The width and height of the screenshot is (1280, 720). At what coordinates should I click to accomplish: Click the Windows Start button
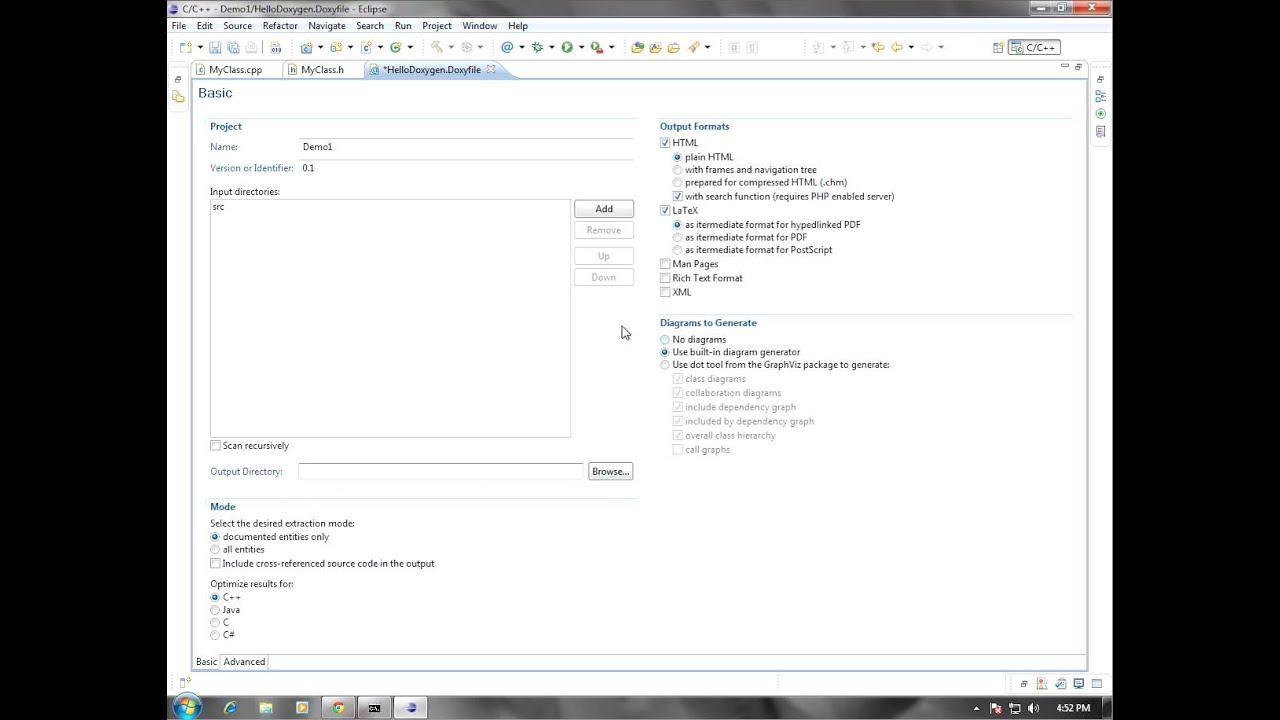186,707
